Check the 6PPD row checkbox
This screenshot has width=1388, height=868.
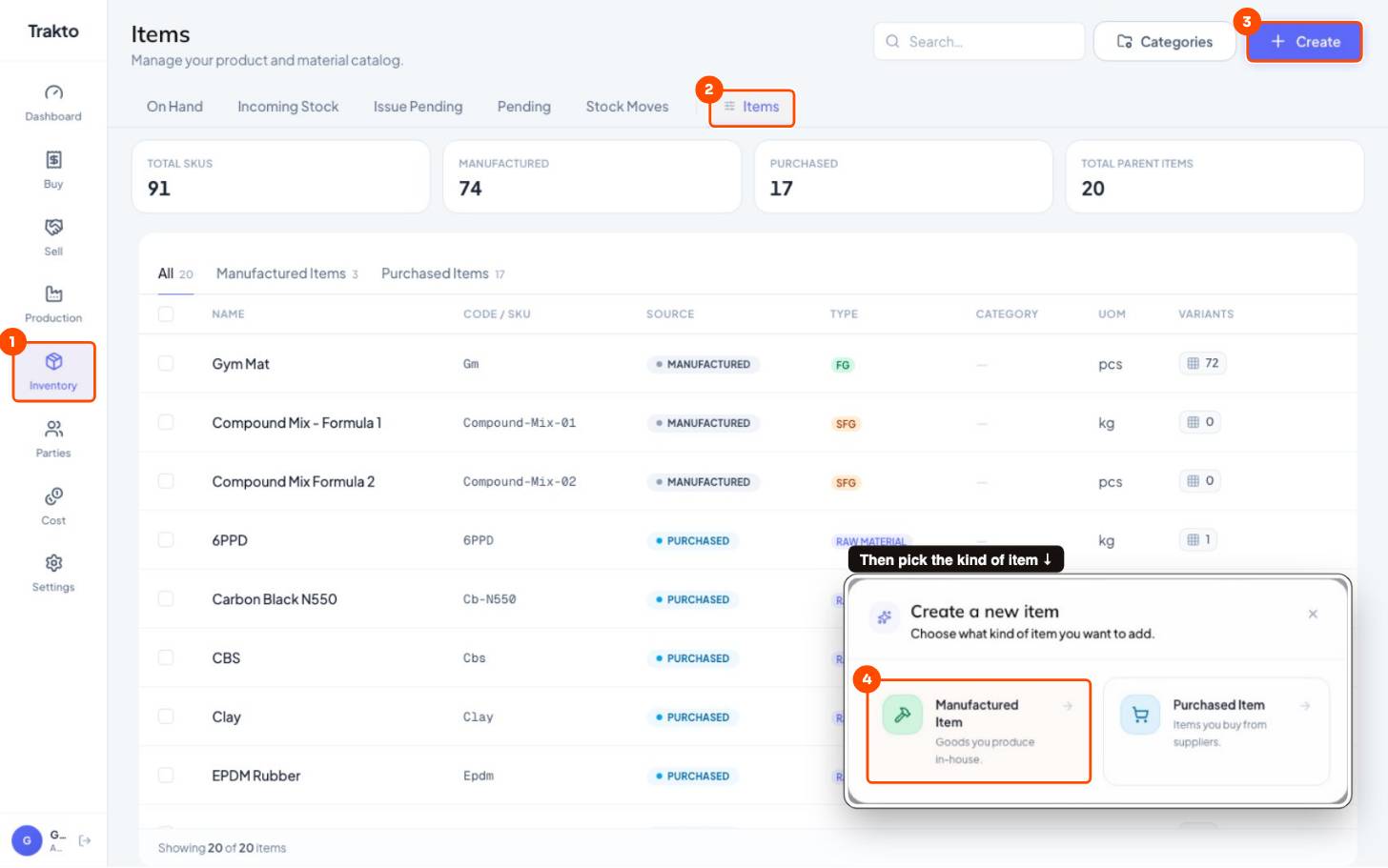coord(166,540)
